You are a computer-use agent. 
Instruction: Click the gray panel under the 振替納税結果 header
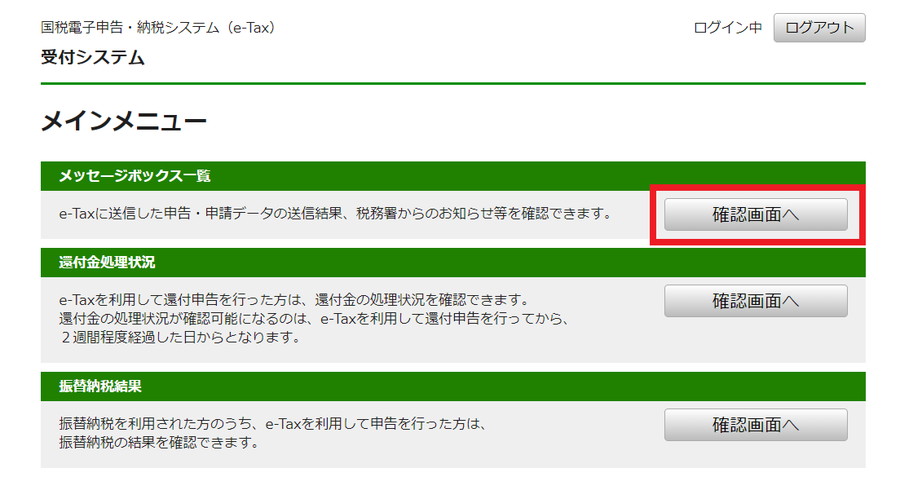click(453, 434)
